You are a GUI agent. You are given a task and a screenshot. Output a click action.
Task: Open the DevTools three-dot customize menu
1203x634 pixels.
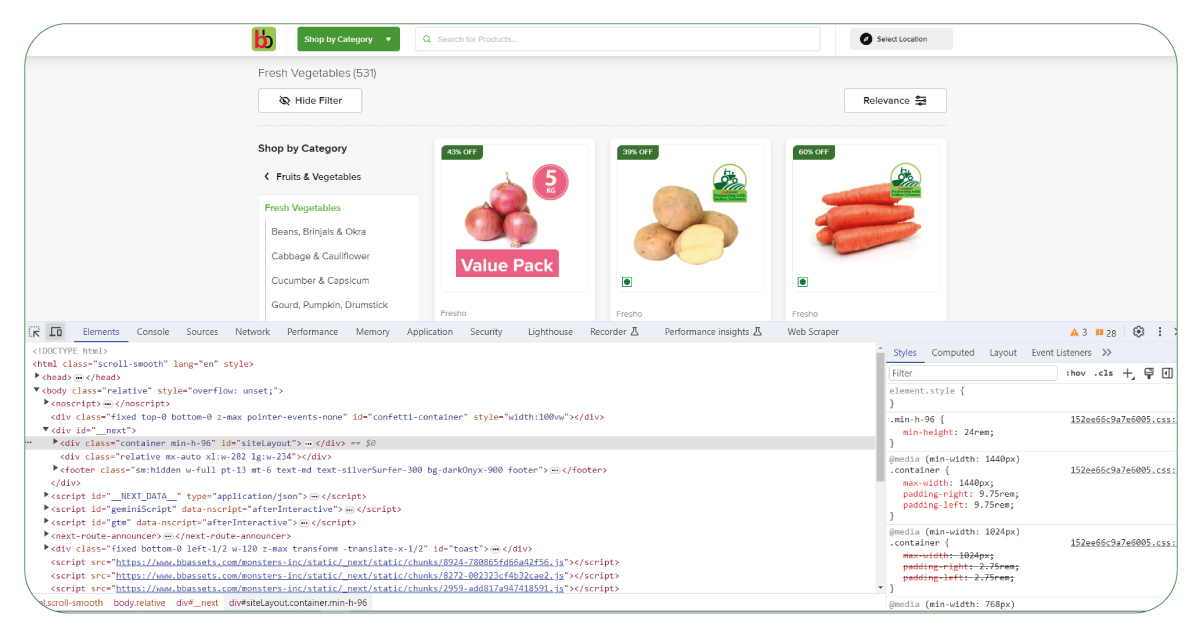1160,332
